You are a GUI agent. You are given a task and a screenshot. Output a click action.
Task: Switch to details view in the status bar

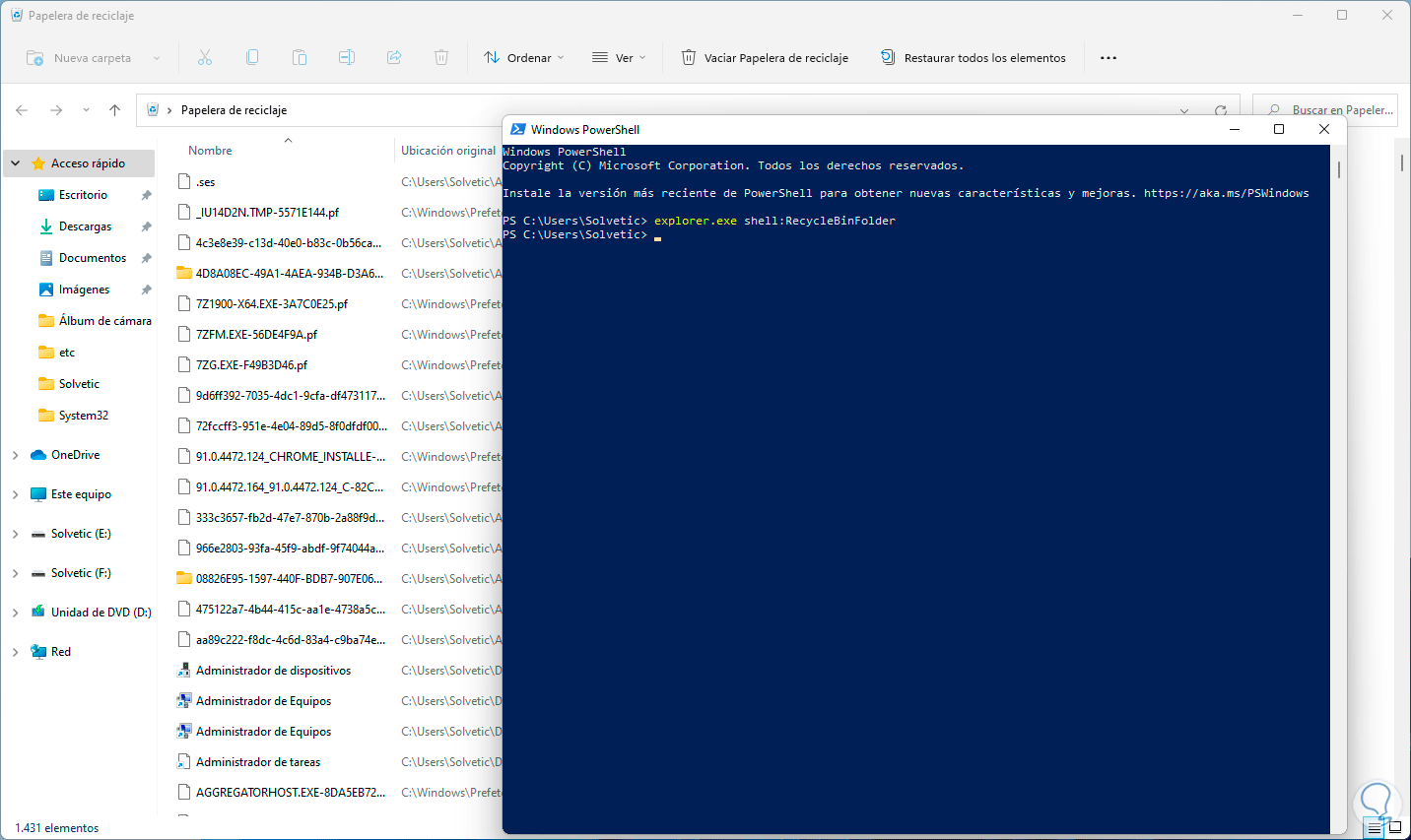point(1375,828)
